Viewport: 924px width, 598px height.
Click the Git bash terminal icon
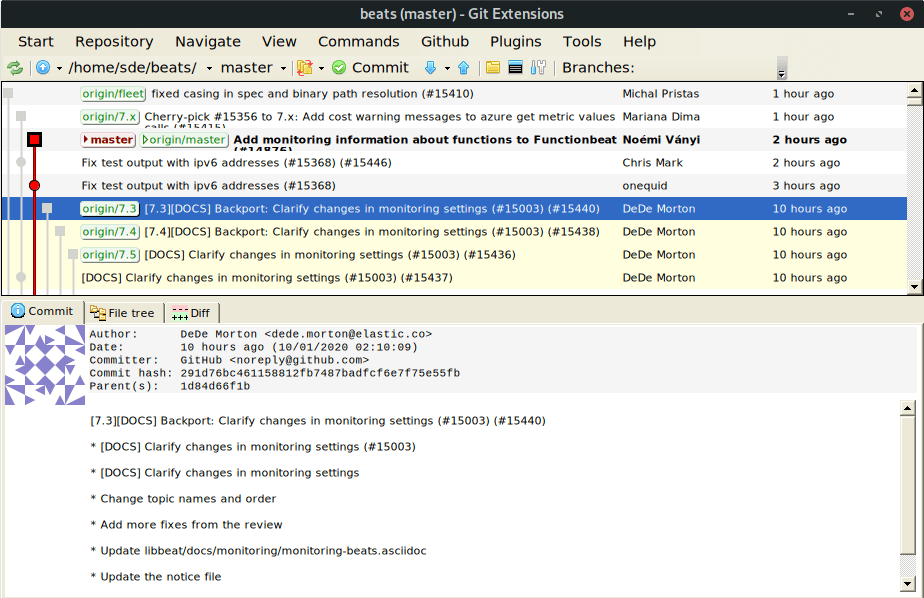point(515,67)
